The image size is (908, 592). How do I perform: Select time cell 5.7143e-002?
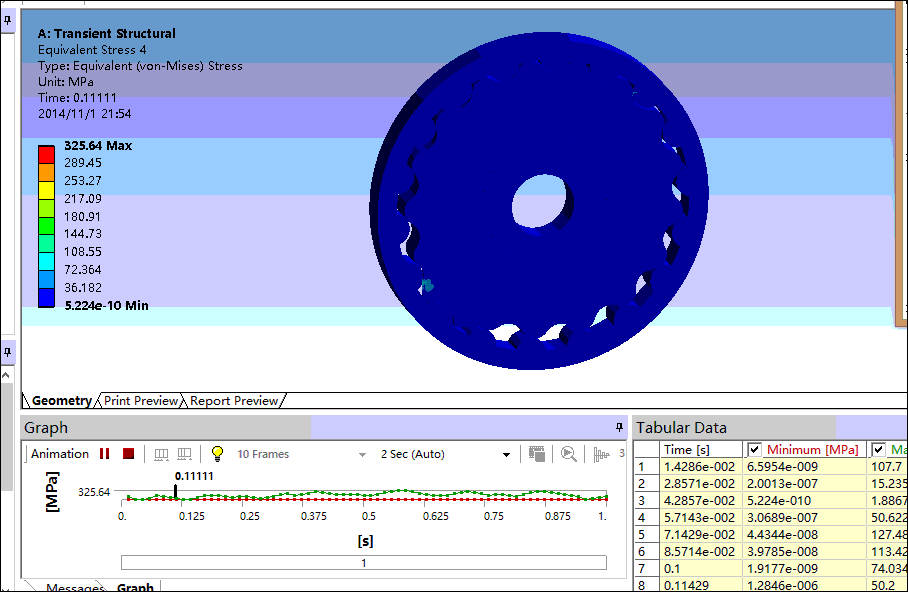pos(699,517)
